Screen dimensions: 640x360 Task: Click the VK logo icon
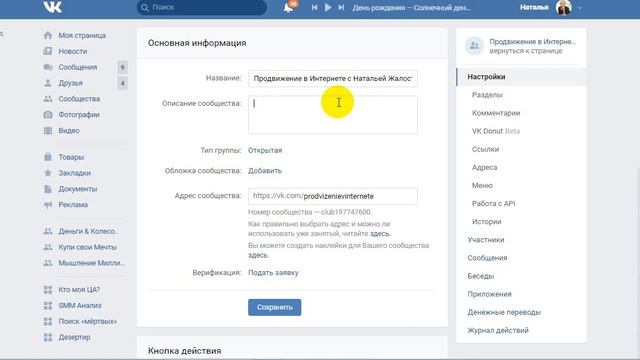pyautogui.click(x=53, y=7)
